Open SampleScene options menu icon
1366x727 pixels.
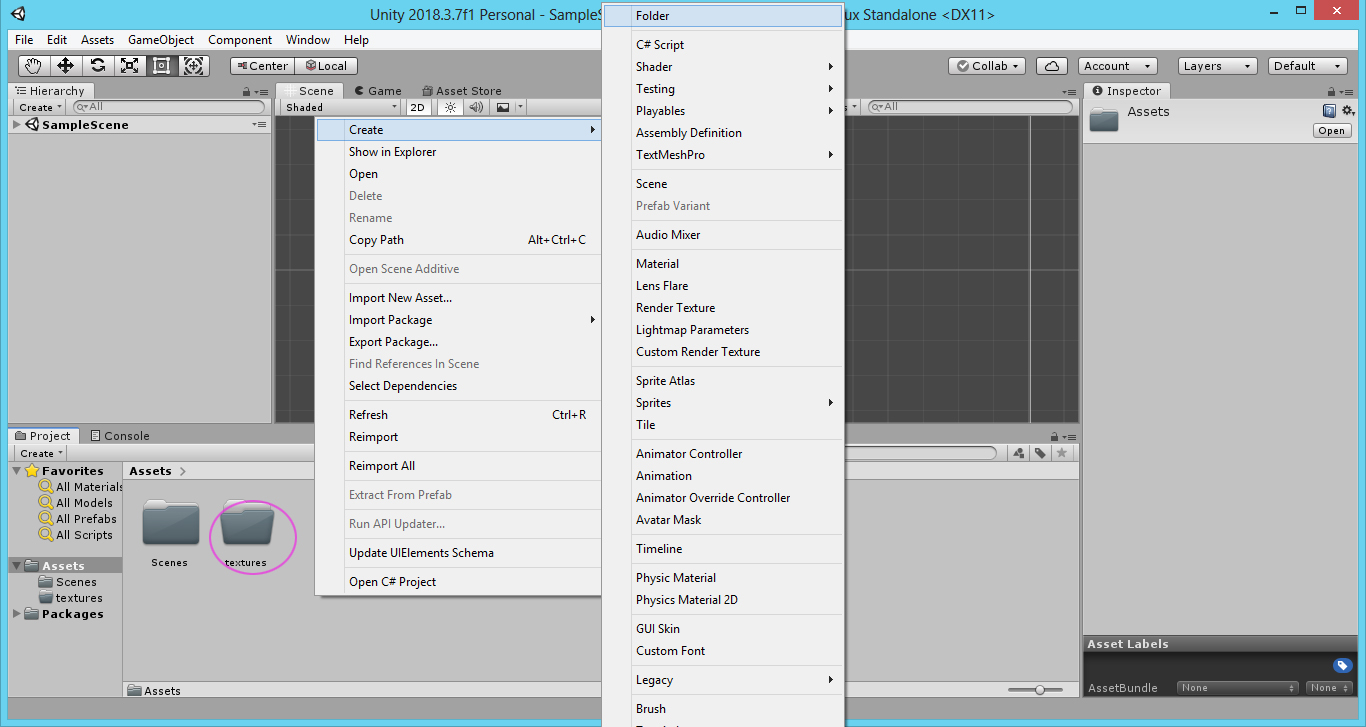259,125
